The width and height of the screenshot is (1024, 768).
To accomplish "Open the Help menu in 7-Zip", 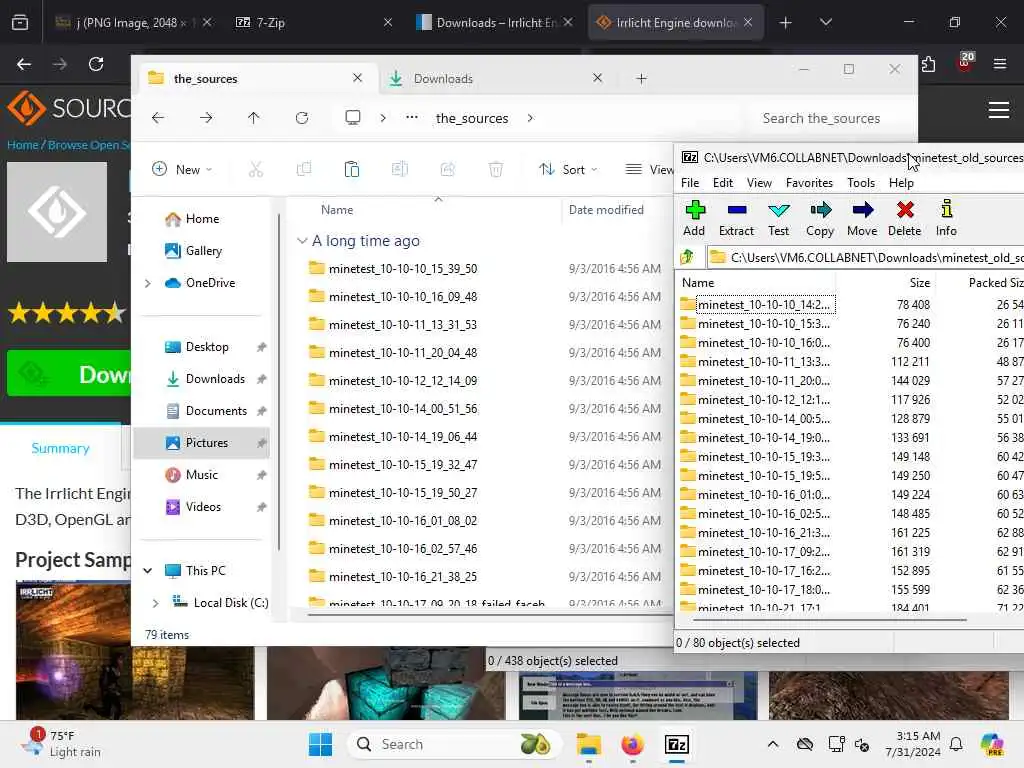I will pos(901,183).
